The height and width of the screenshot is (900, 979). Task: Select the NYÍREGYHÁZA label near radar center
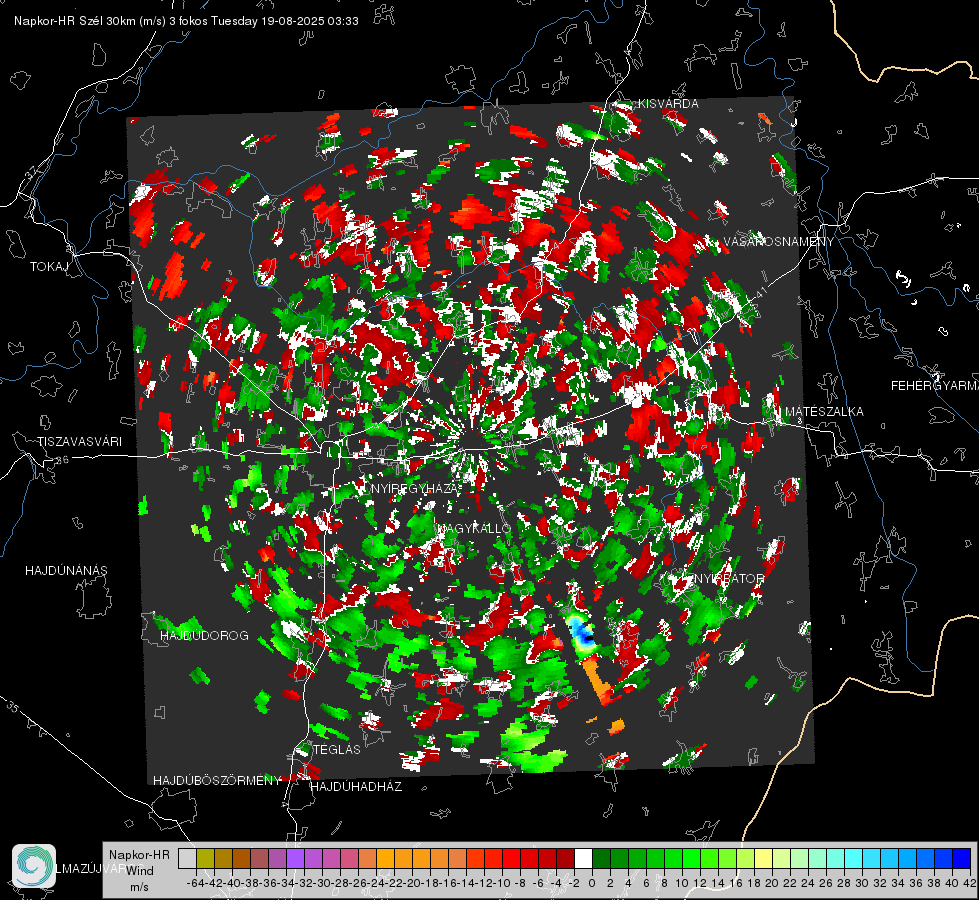[x=415, y=488]
